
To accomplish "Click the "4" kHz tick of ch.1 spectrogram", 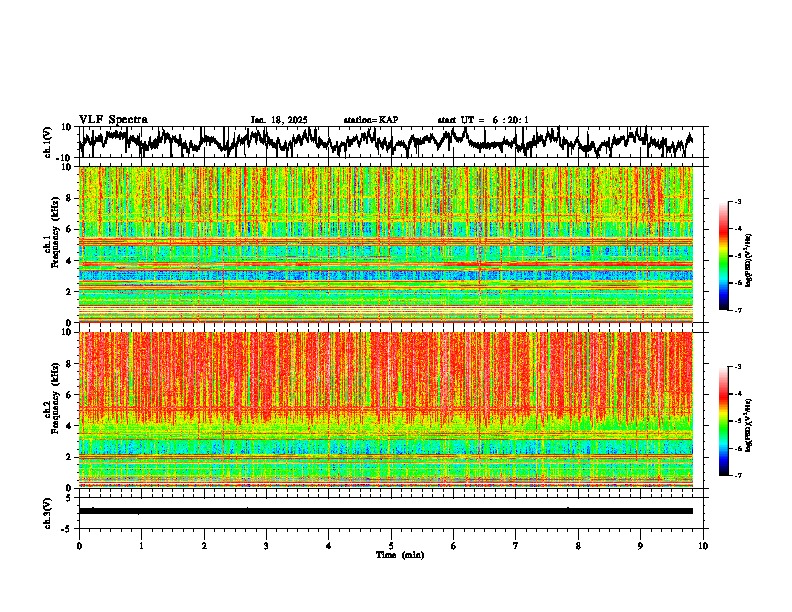I will point(70,261).
